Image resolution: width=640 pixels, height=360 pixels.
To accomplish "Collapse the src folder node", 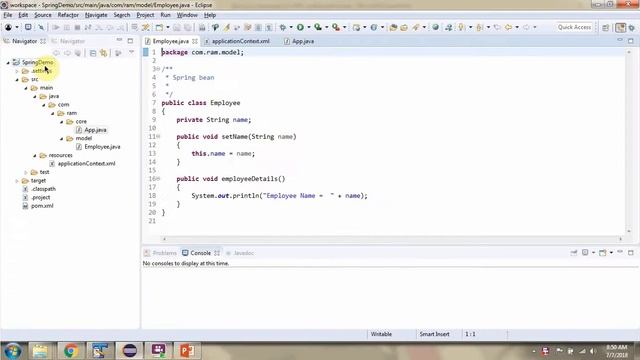I will (17, 80).
